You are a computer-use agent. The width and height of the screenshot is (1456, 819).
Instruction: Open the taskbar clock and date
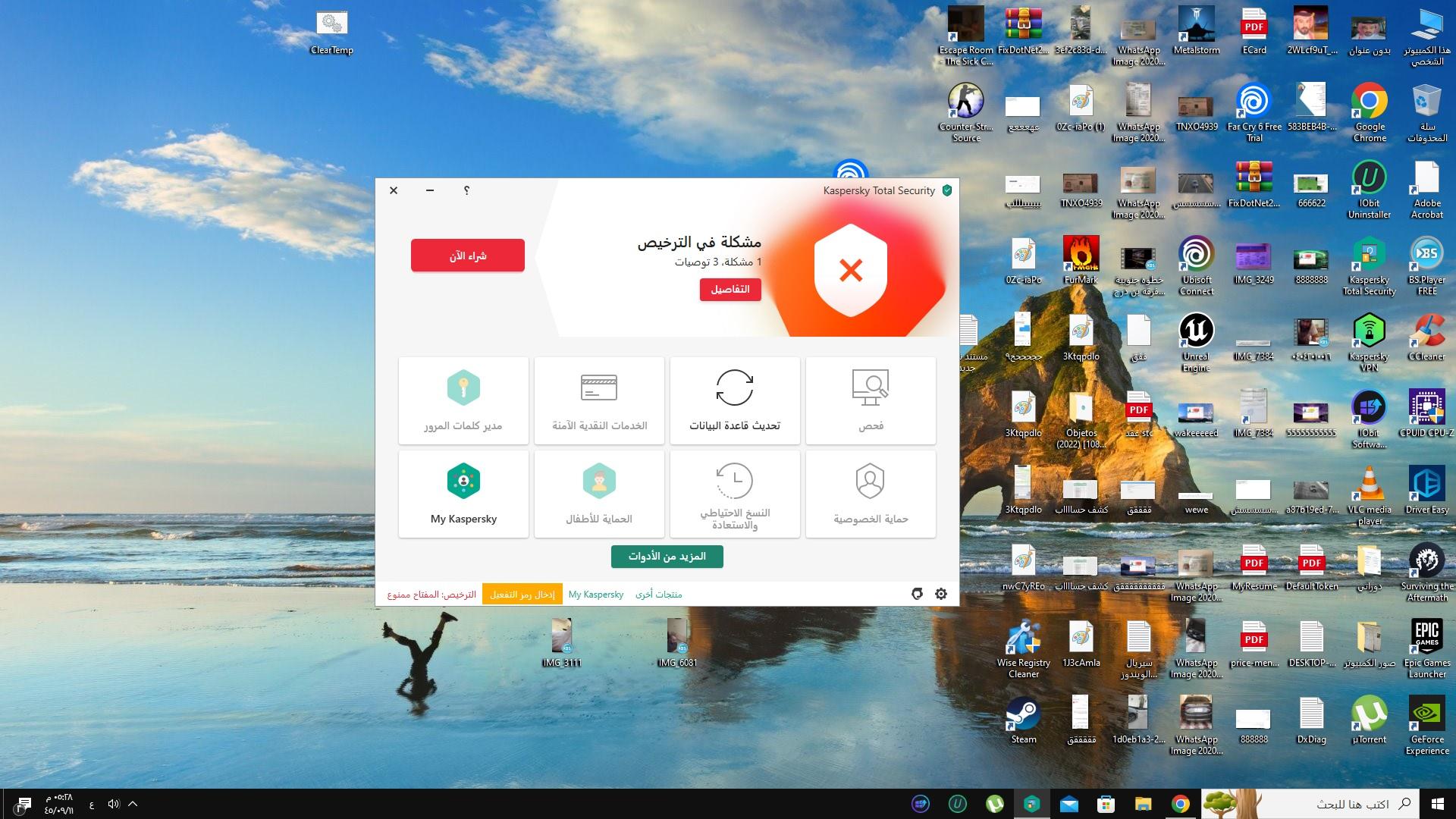coord(58,804)
